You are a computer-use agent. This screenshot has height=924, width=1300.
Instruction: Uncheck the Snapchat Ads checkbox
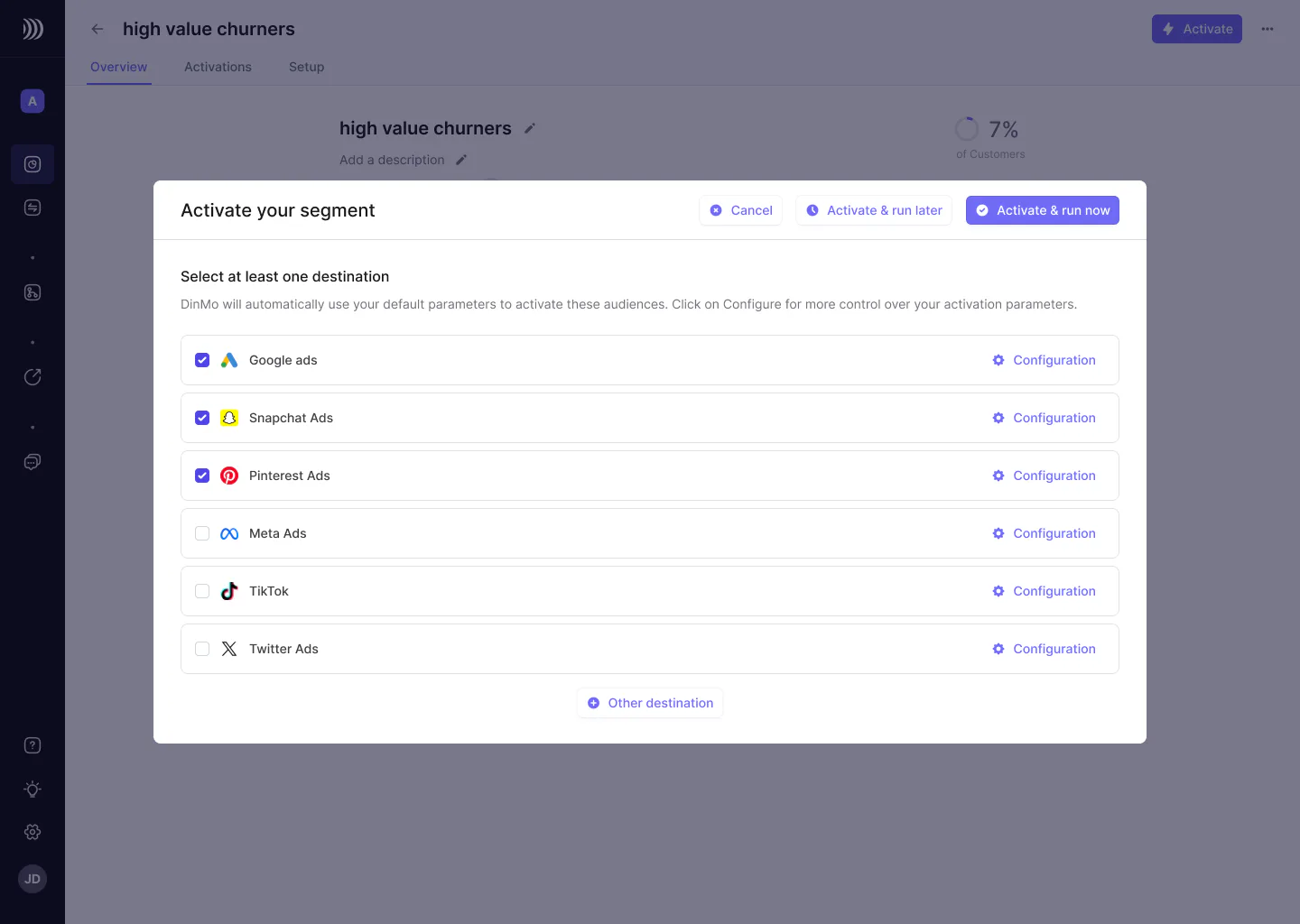[202, 418]
